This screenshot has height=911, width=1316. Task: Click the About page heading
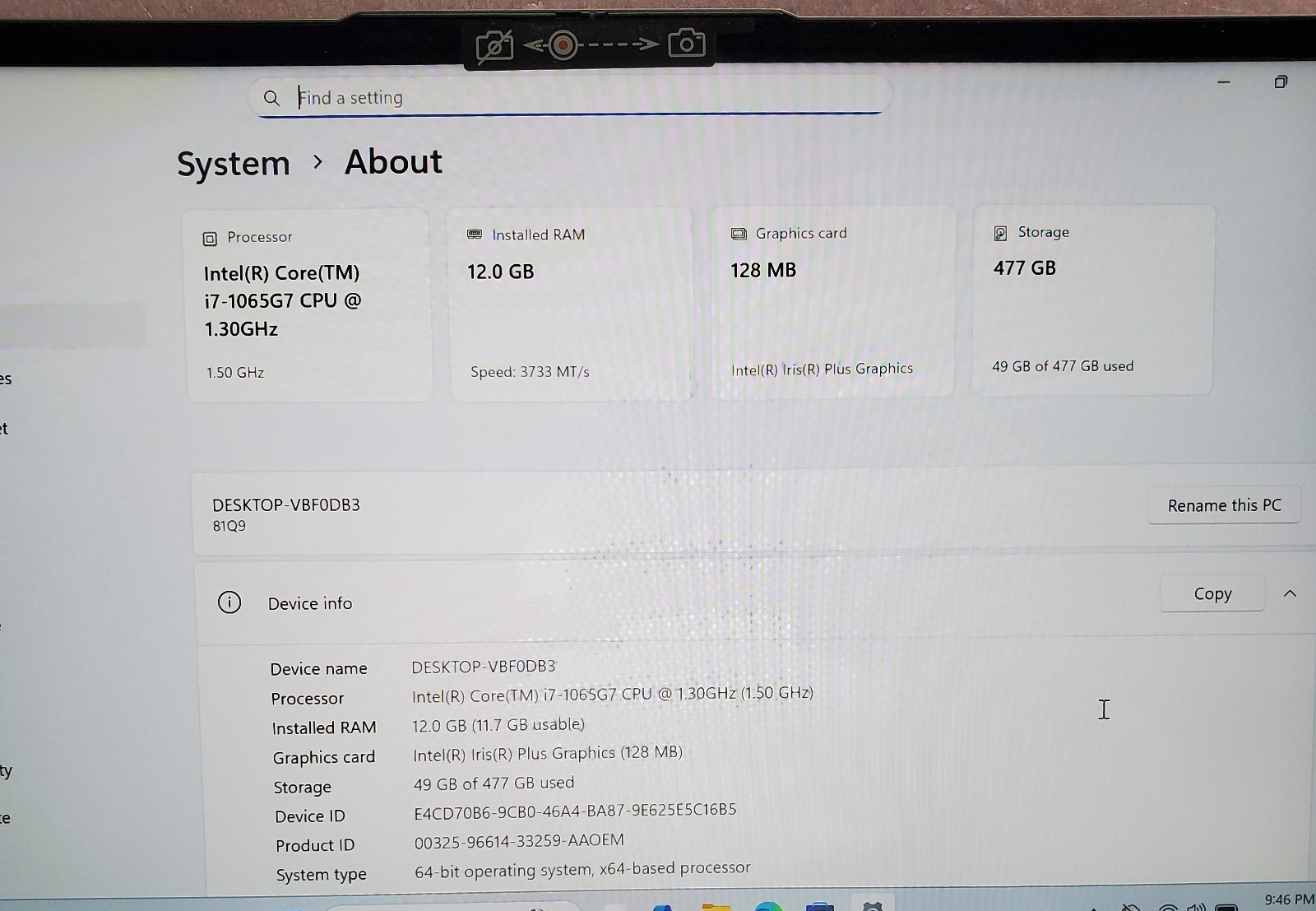click(393, 161)
